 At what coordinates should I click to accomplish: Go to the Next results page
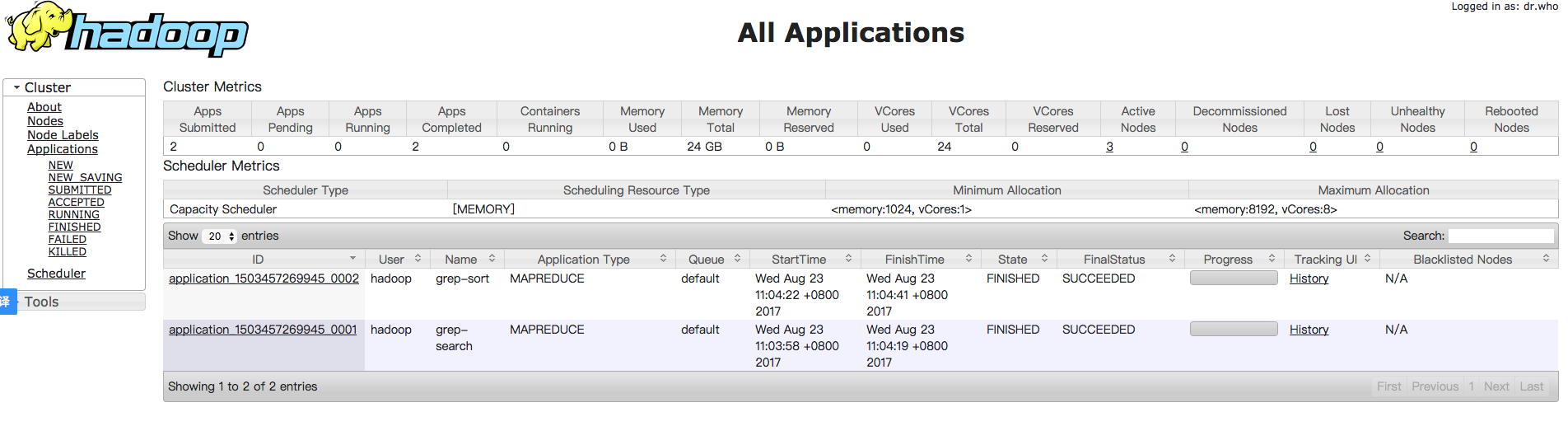1496,386
